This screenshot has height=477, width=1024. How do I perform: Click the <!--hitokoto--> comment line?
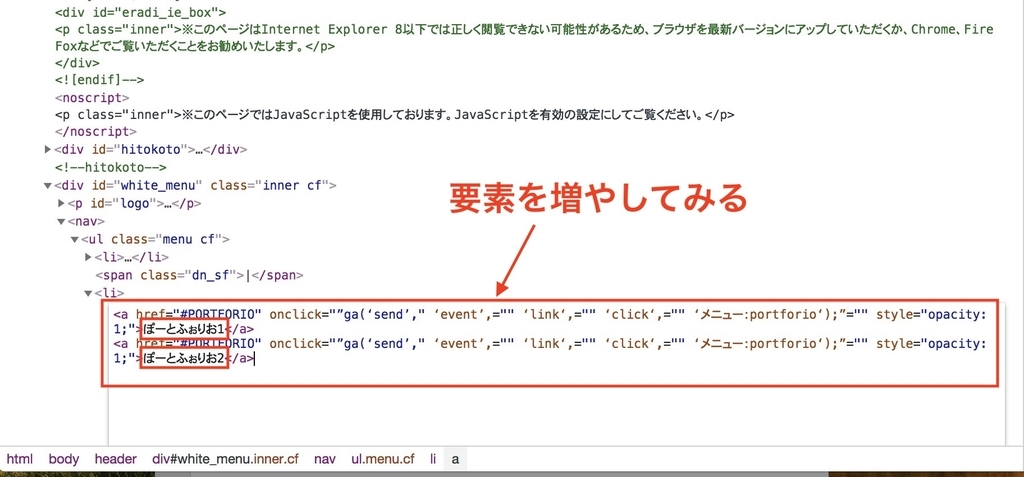[x=111, y=167]
